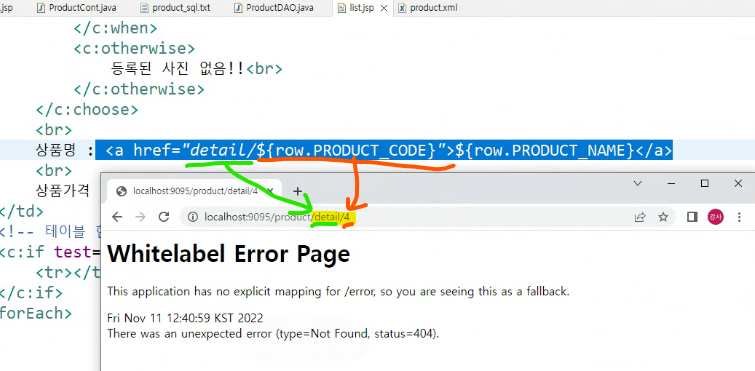The height and width of the screenshot is (371, 755).
Task: Maximize the Chrome window
Action: pos(704,183)
